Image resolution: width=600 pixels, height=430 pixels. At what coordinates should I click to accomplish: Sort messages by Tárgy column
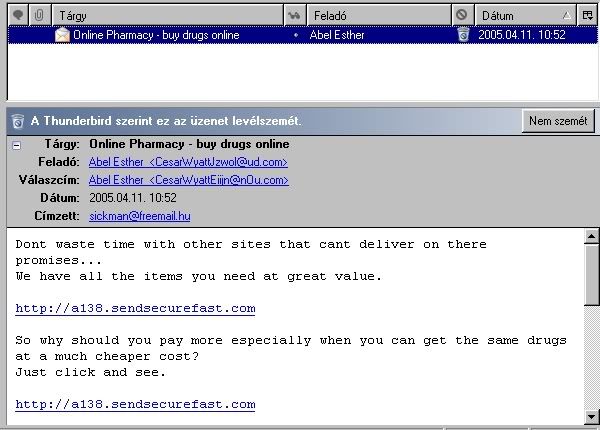(168, 15)
